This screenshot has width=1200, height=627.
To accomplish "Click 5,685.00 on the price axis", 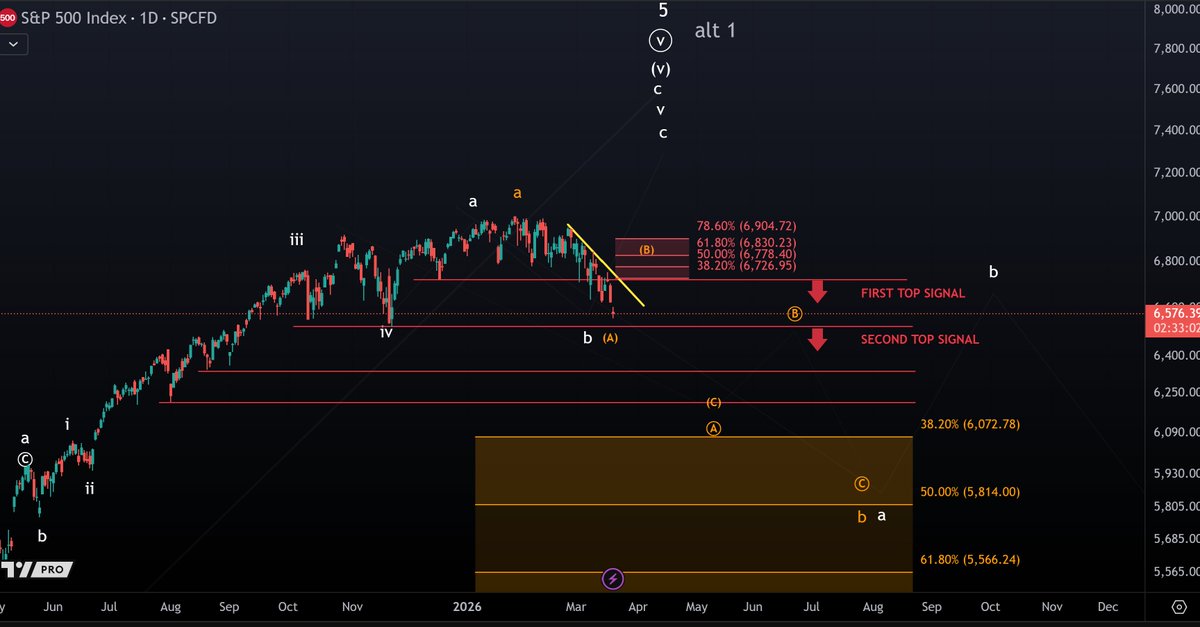I will tap(1177, 541).
